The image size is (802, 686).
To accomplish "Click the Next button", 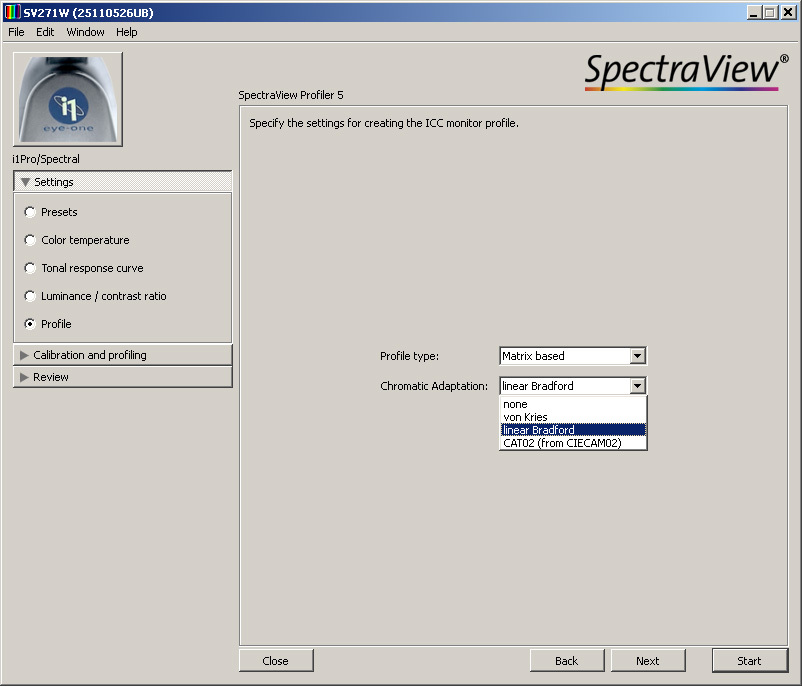I will [x=648, y=660].
